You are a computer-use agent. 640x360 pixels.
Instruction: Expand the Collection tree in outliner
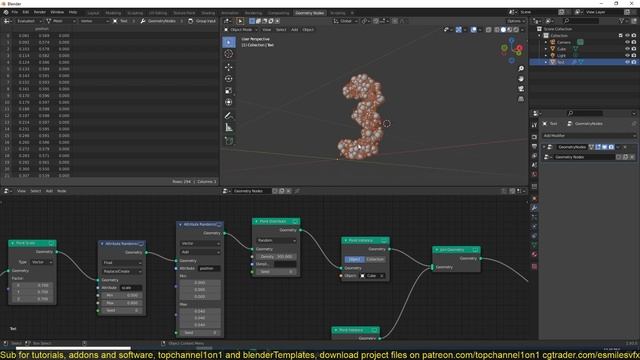click(x=539, y=36)
